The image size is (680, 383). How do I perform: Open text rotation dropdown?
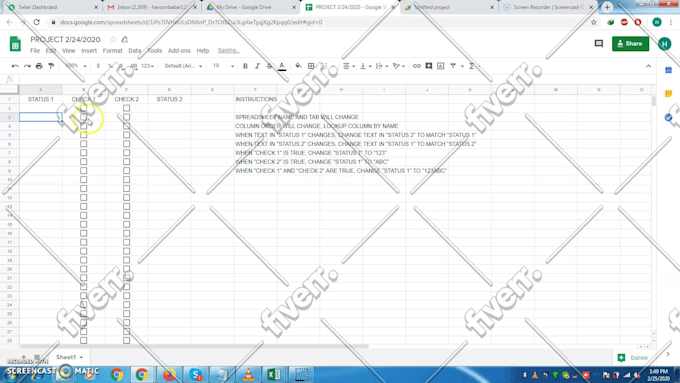click(398, 66)
